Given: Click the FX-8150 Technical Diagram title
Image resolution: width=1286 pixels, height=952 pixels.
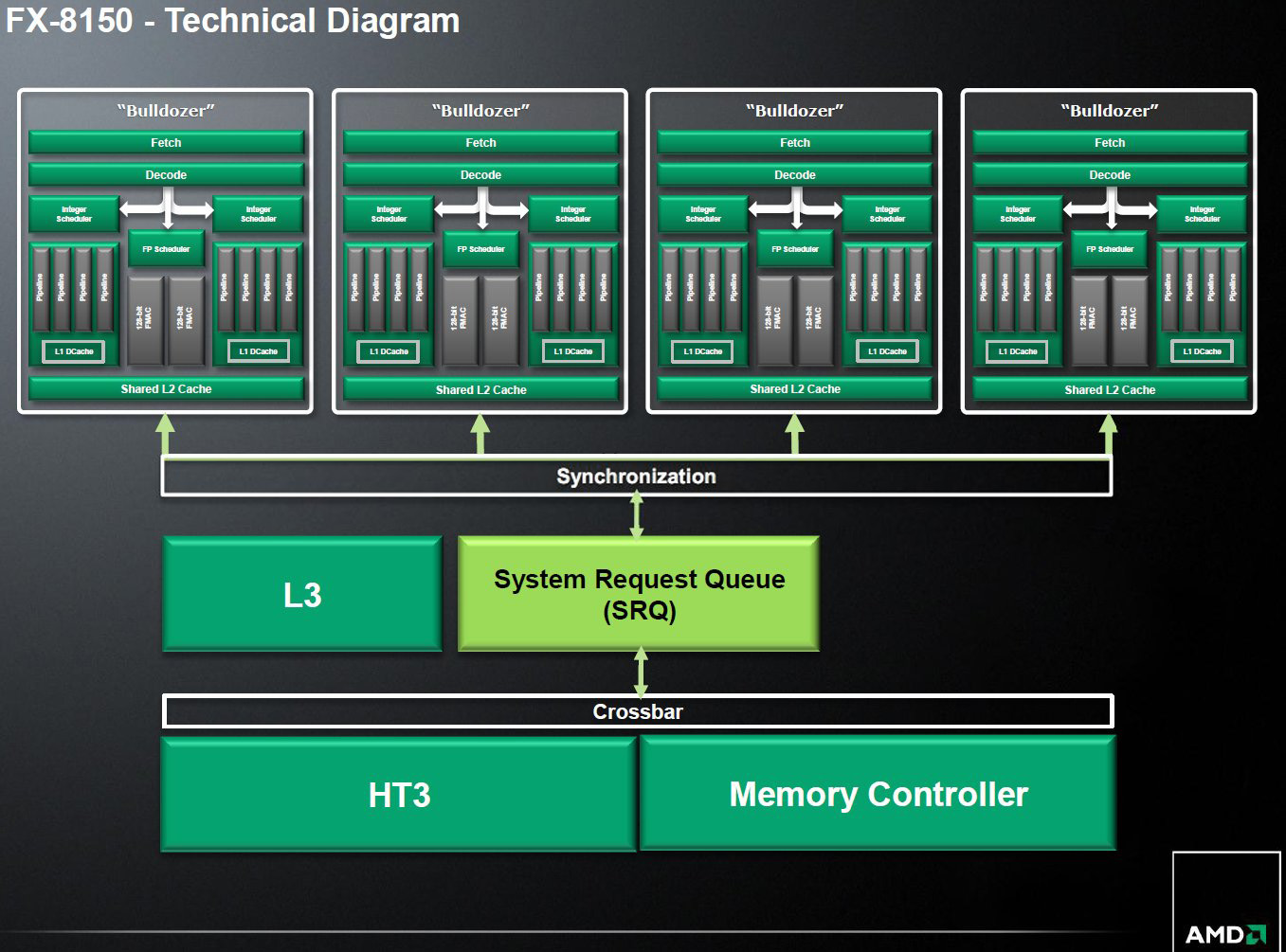Looking at the screenshot, I should coord(233,20).
